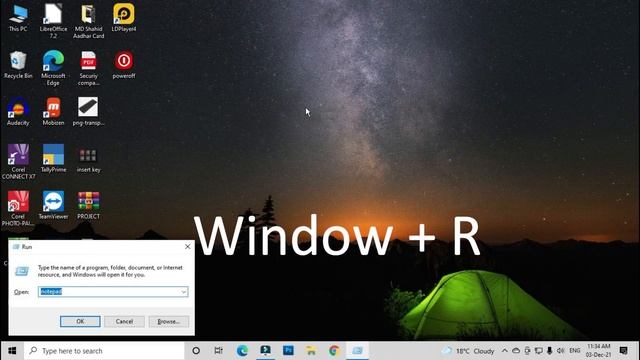Open the 18°C Cloudy weather widget
The width and height of the screenshot is (640, 360).
468,351
